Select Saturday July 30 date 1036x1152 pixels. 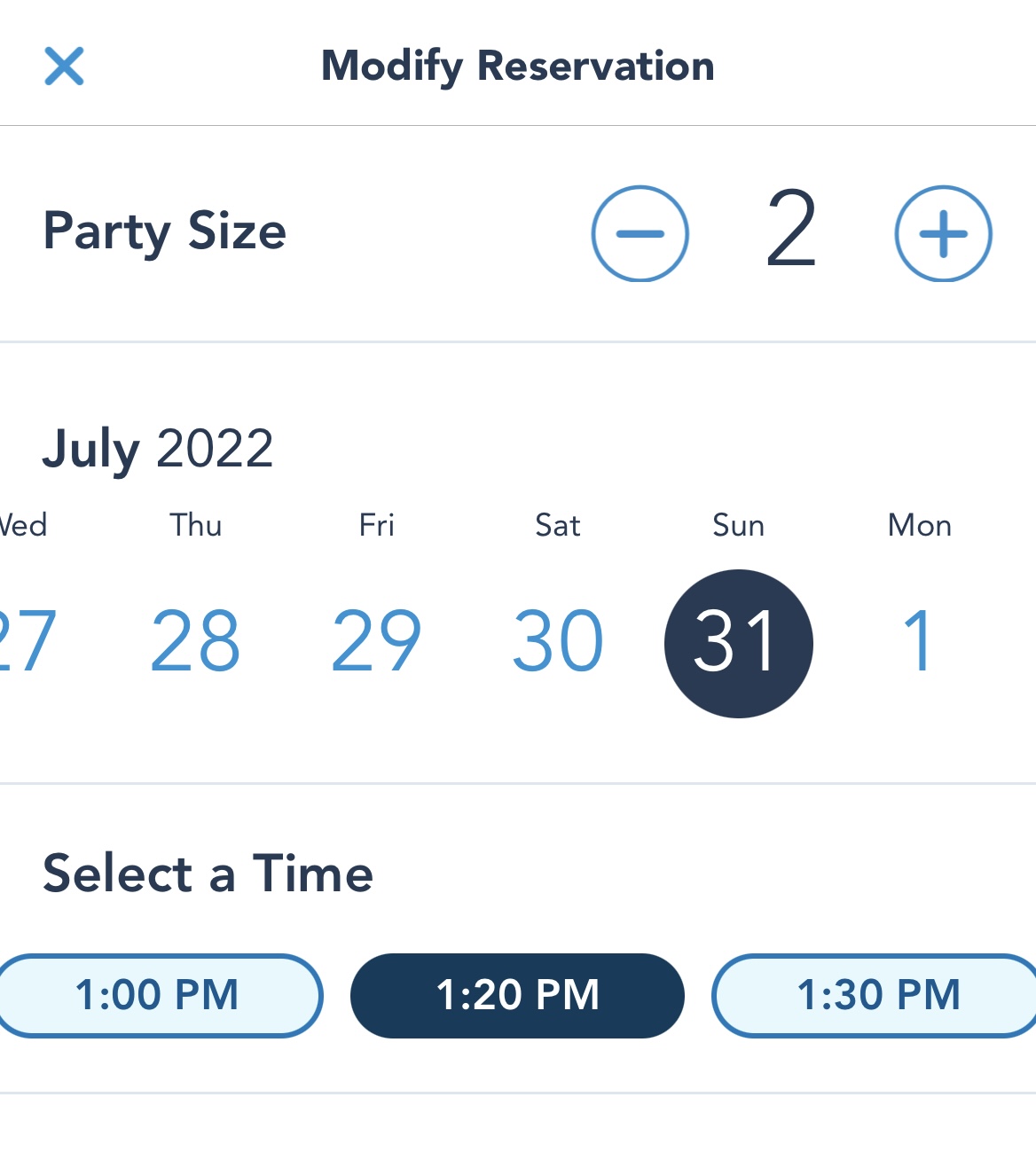558,640
